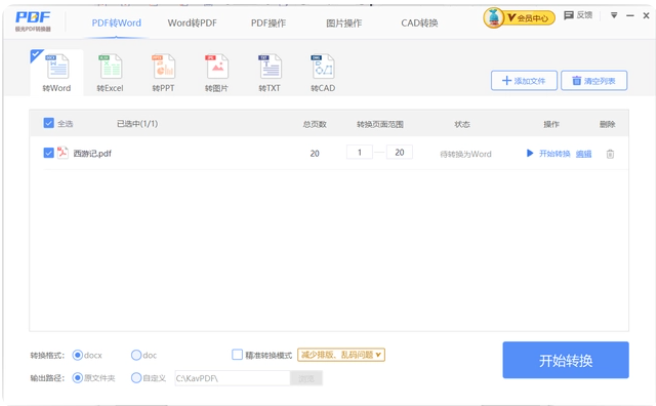Click the 添加文件 button
Screen dimensions: 656x406
coord(523,80)
